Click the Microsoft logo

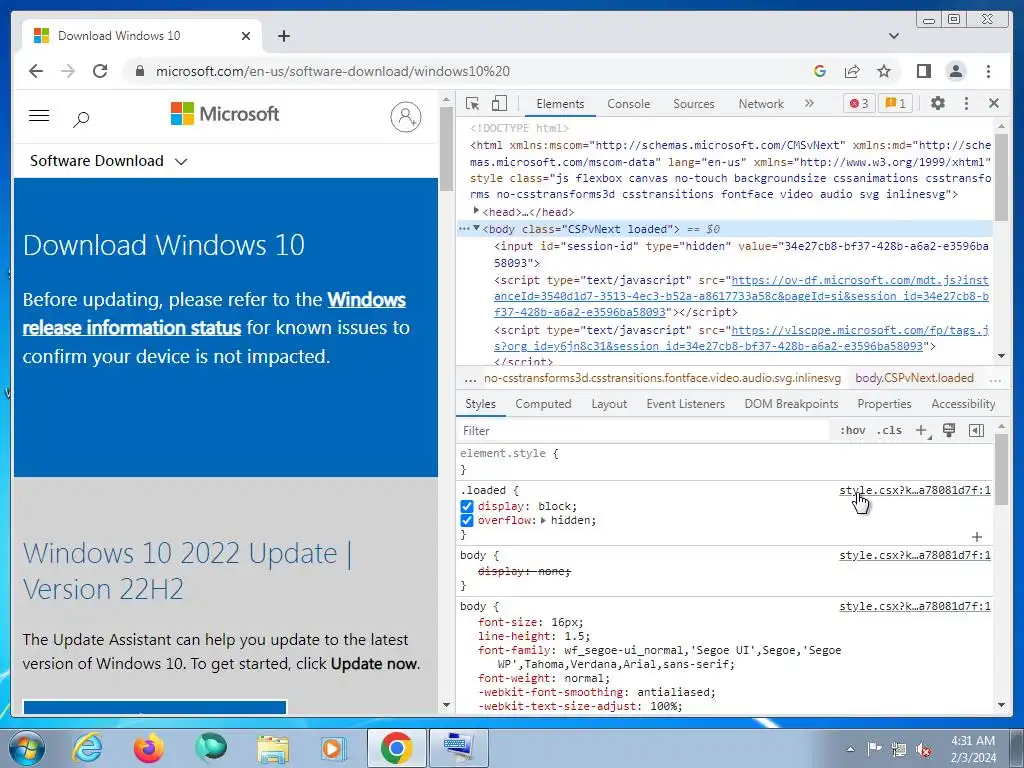(x=225, y=114)
